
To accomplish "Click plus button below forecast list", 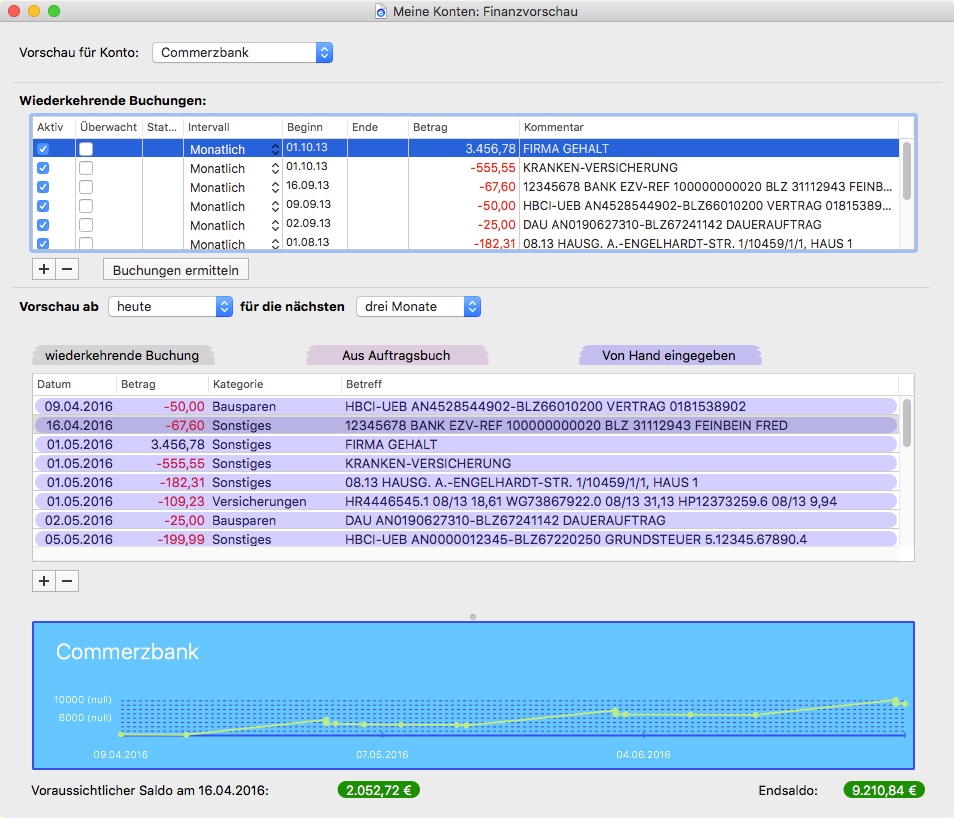I will [x=43, y=581].
